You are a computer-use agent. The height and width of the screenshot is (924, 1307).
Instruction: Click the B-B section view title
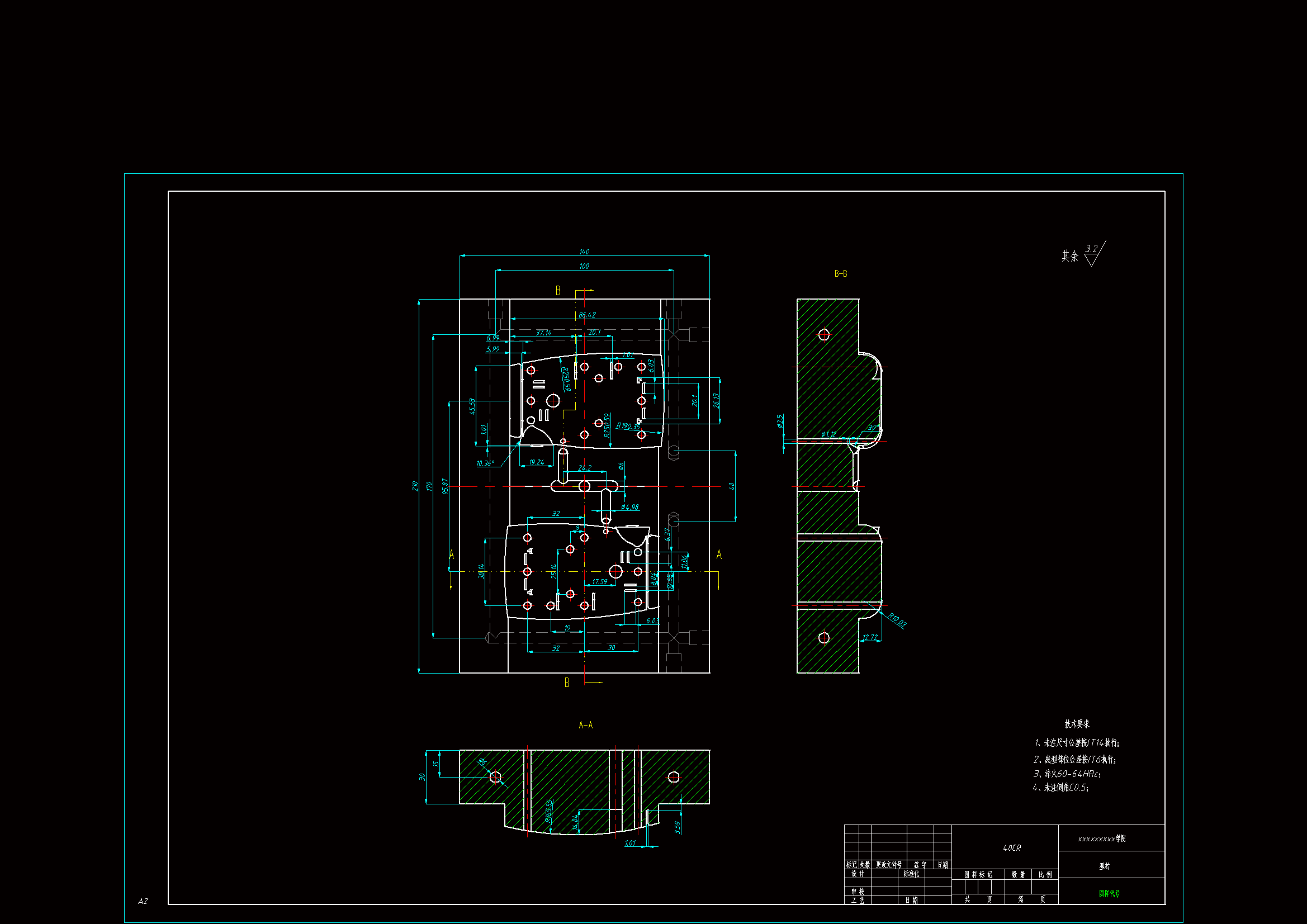coord(840,274)
